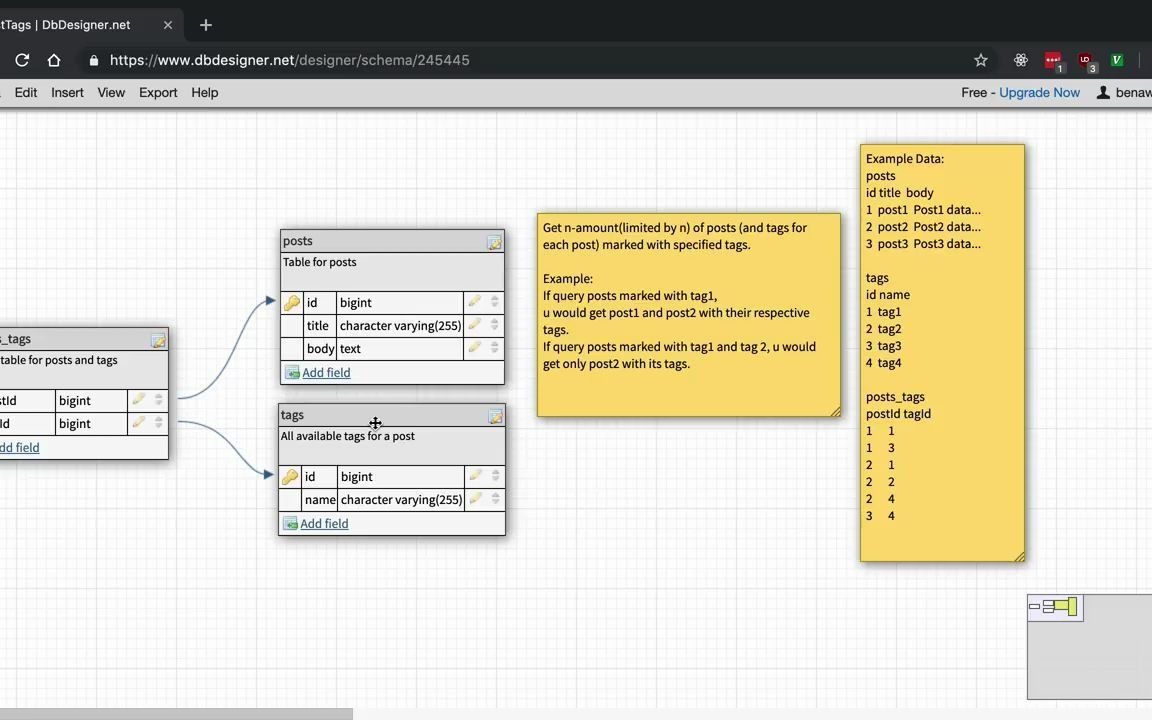The image size is (1152, 720).
Task: Click the key icon on posts id field
Action: 290,302
